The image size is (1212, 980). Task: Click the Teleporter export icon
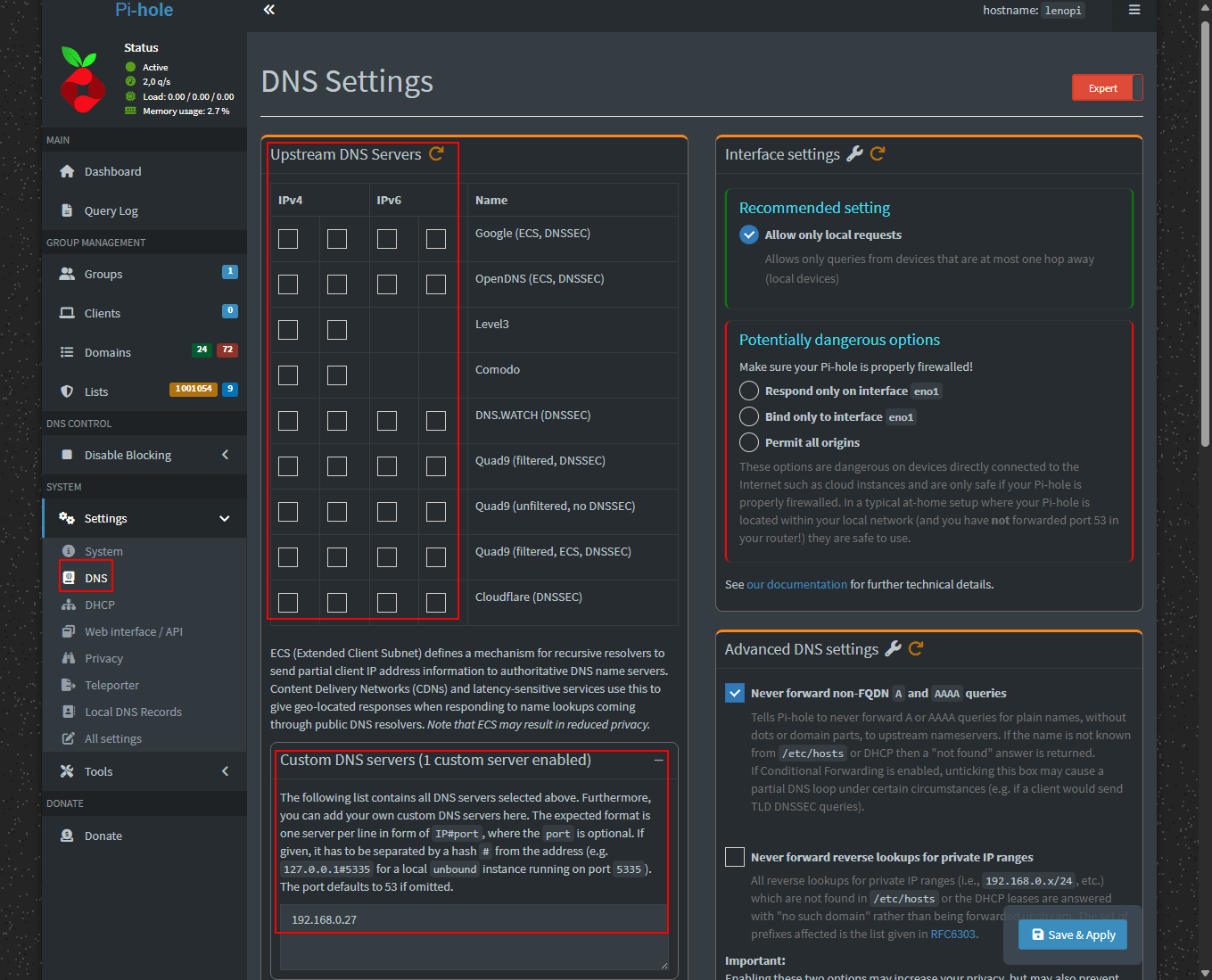(x=69, y=685)
